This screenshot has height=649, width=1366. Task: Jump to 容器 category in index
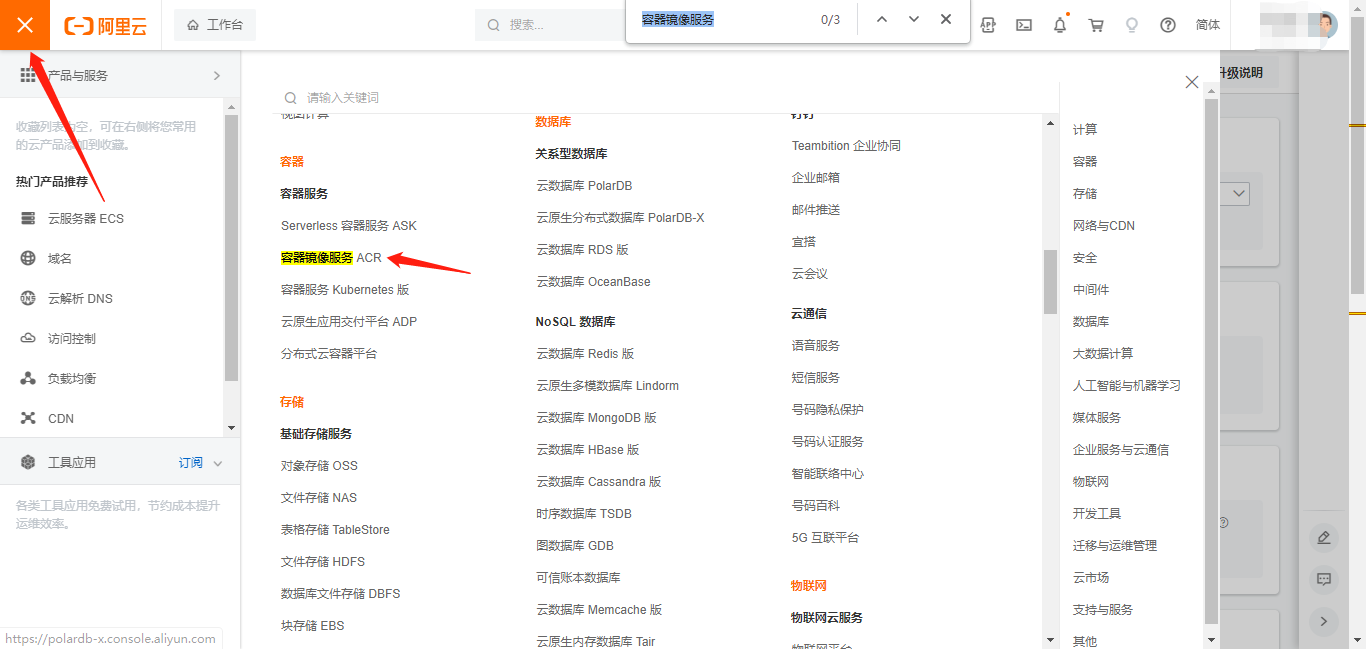pos(1085,162)
